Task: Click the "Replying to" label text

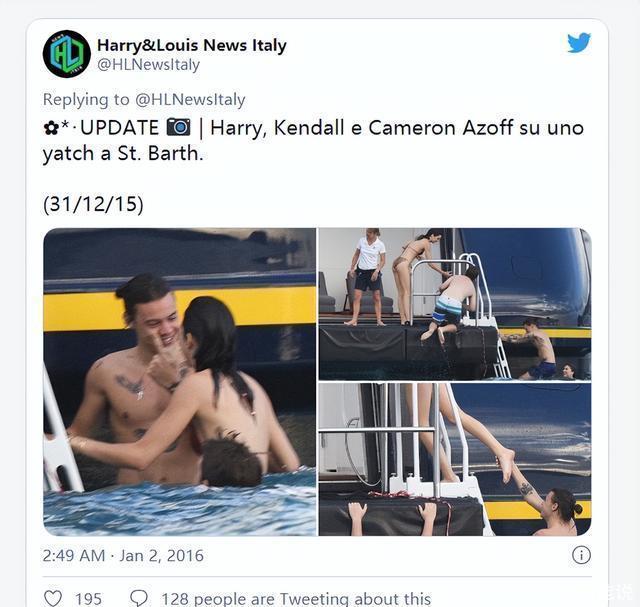Action: (x=86, y=99)
